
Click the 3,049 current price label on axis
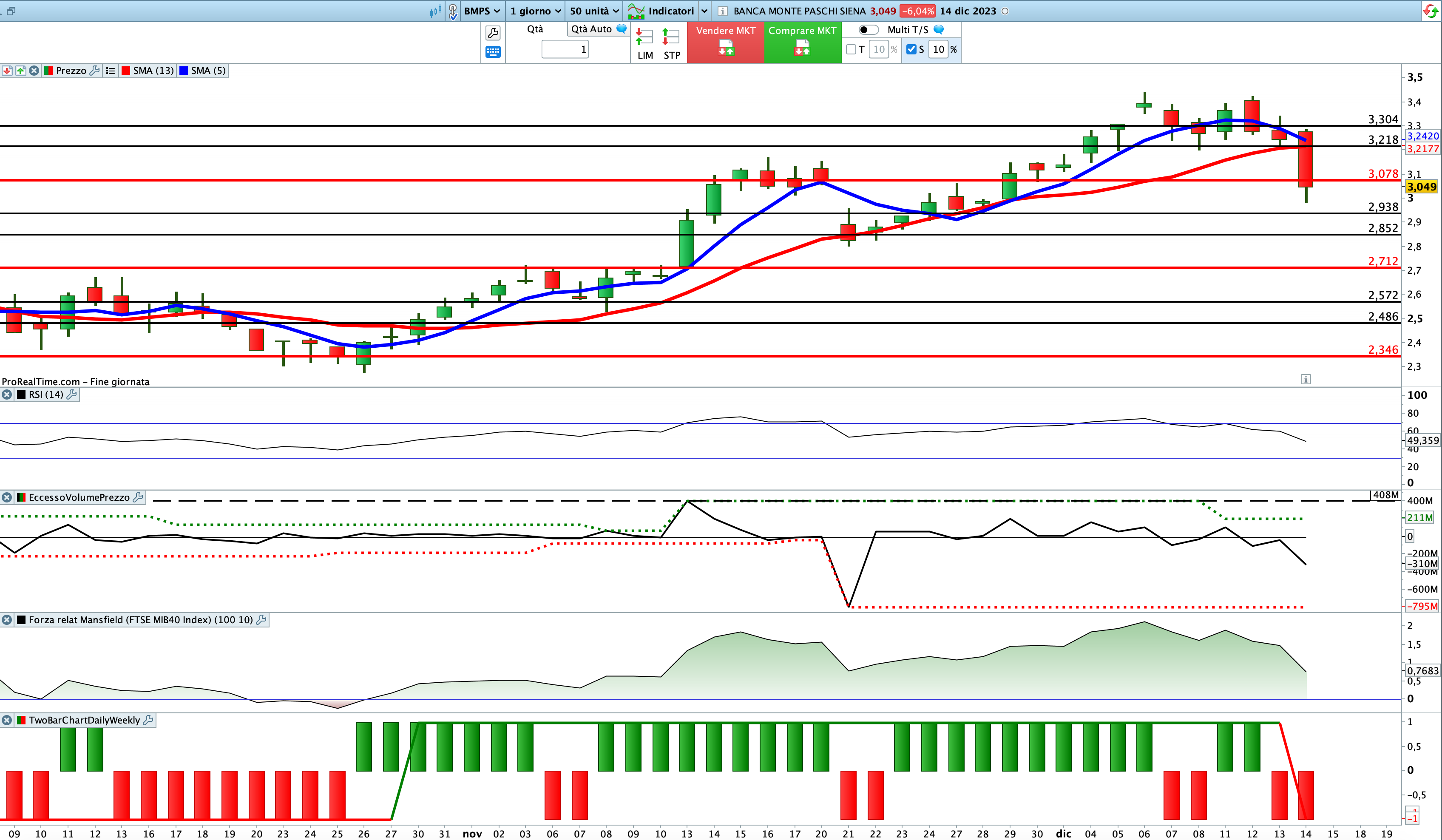click(x=1422, y=187)
